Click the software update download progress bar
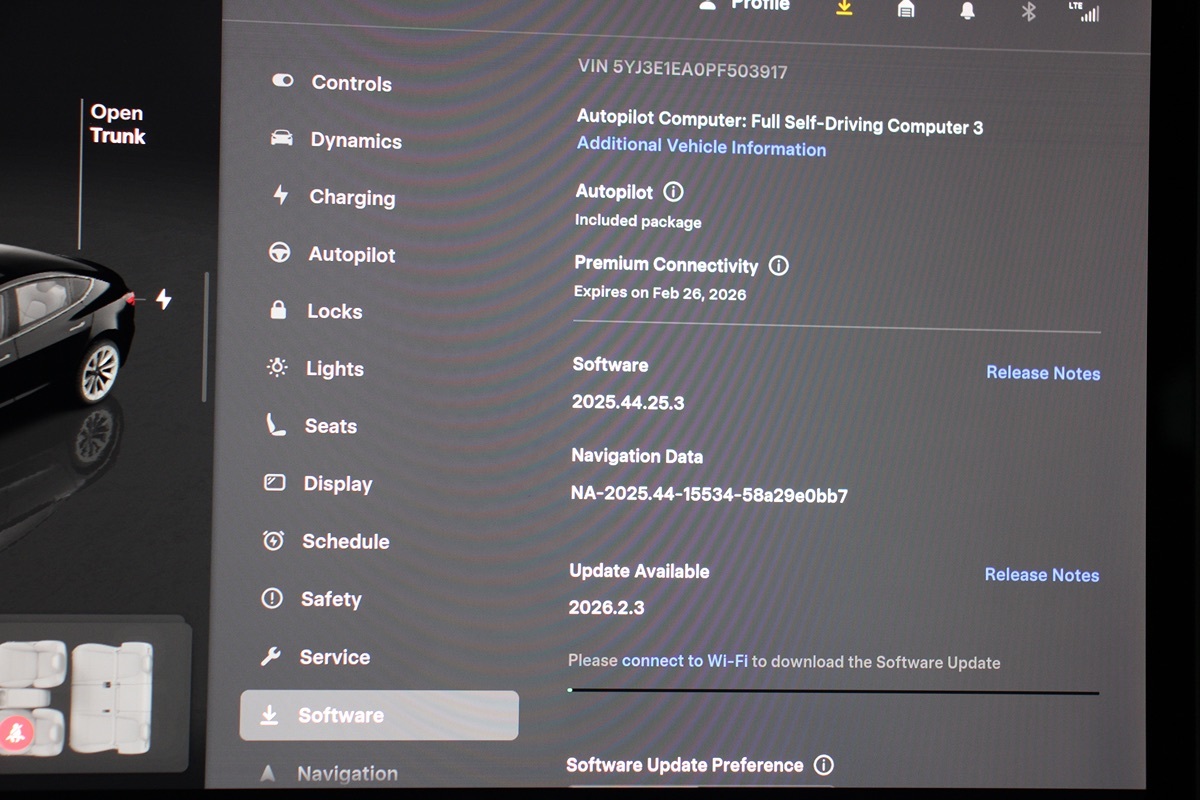 point(833,691)
